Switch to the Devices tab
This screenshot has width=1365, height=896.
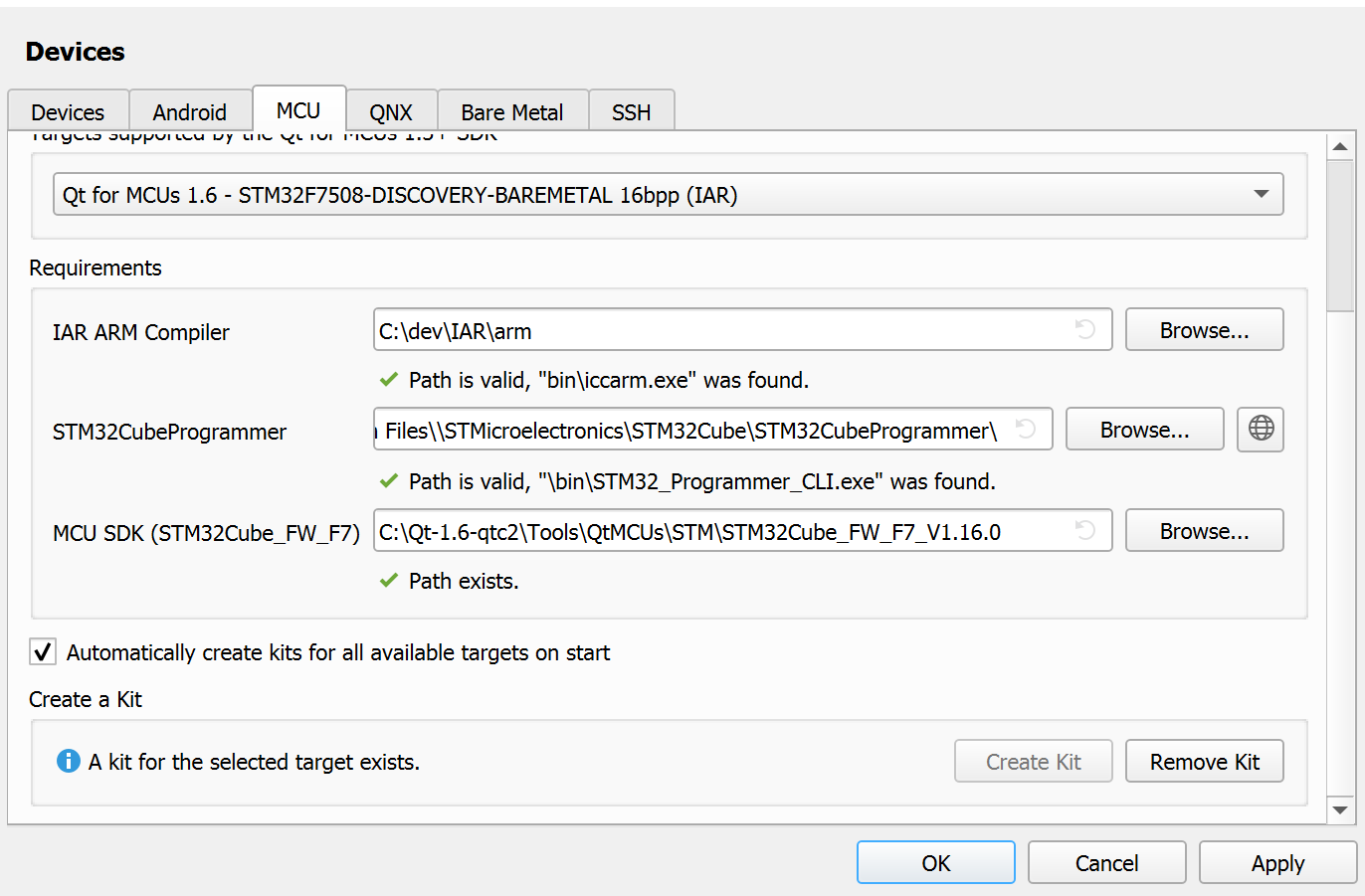pos(68,112)
